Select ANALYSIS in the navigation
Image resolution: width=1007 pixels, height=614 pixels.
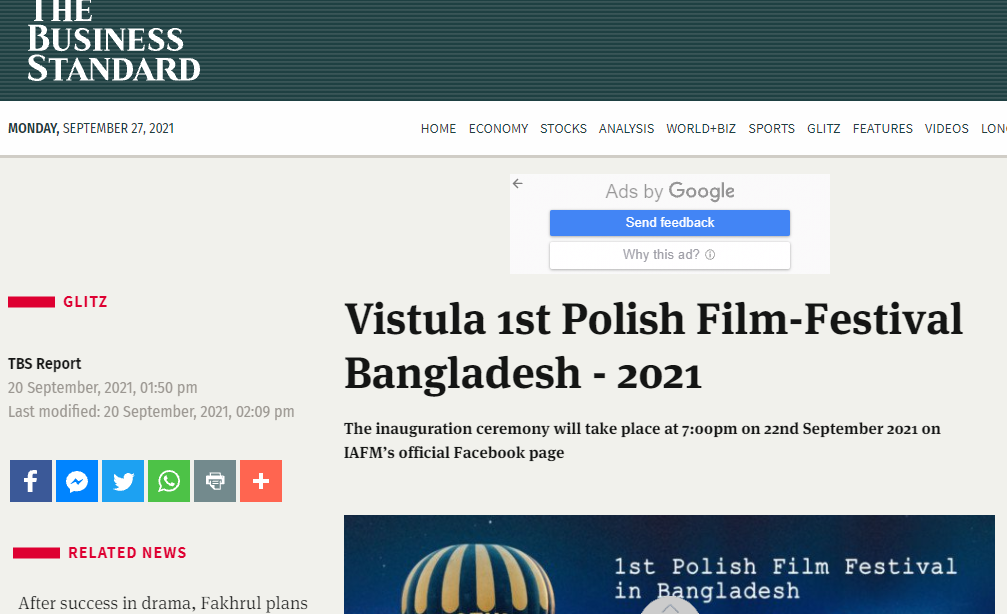626,128
